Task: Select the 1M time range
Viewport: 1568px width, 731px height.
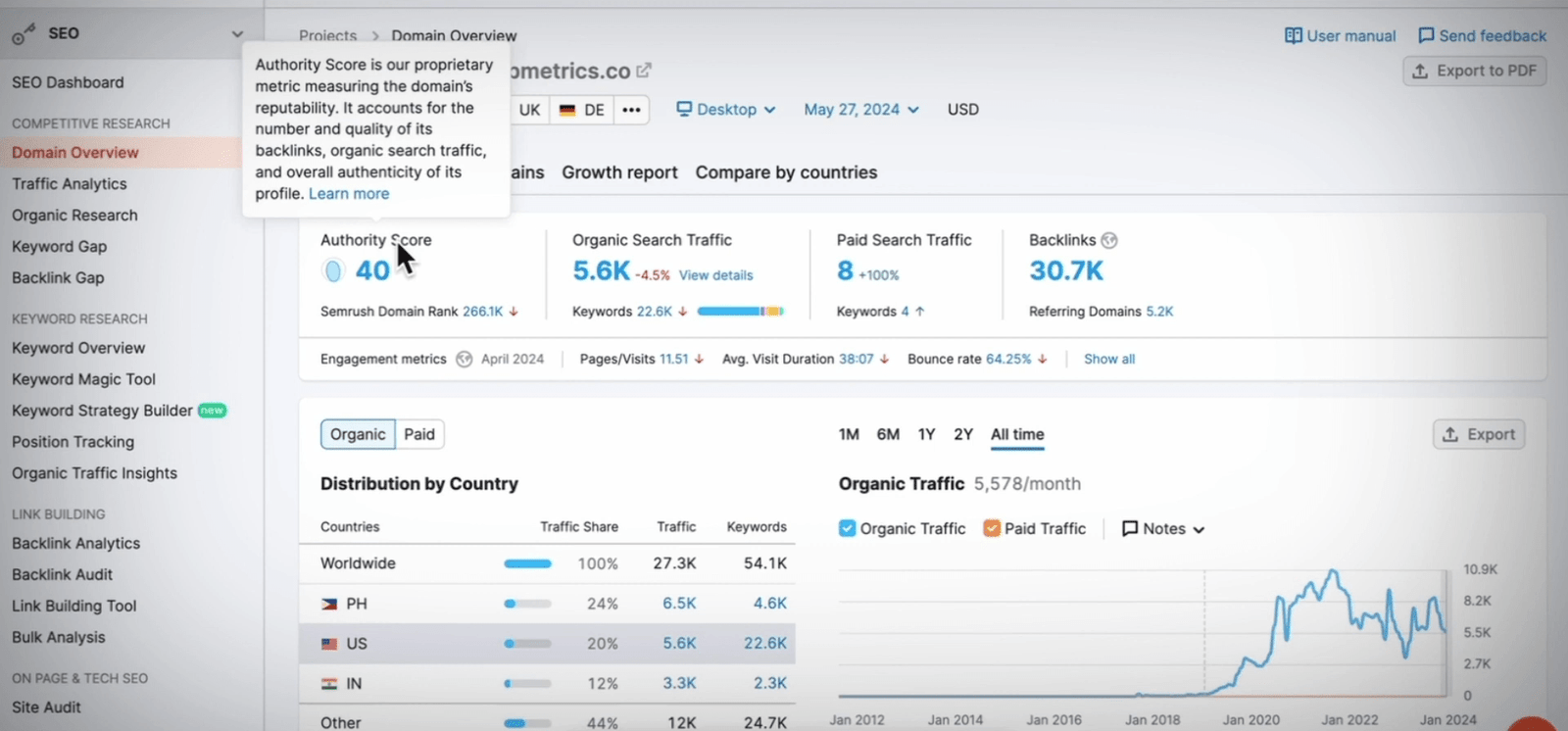Action: (x=849, y=434)
